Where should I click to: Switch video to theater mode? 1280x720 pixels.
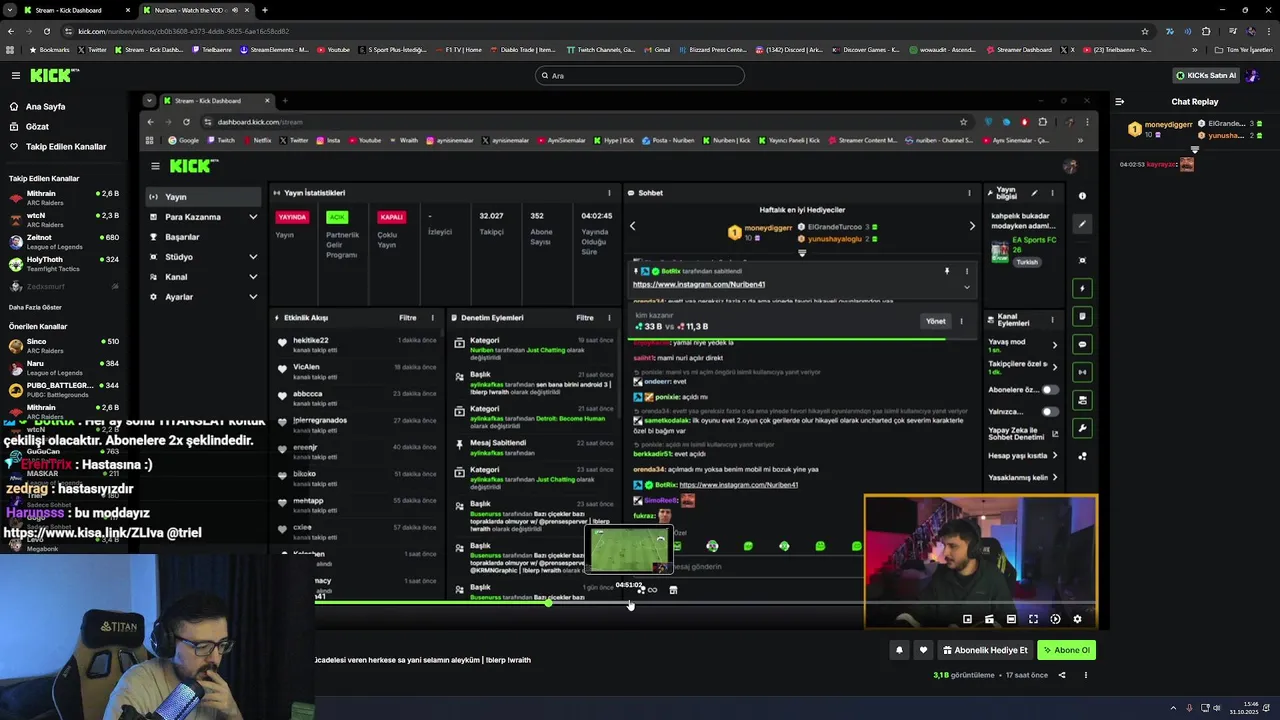point(1011,619)
